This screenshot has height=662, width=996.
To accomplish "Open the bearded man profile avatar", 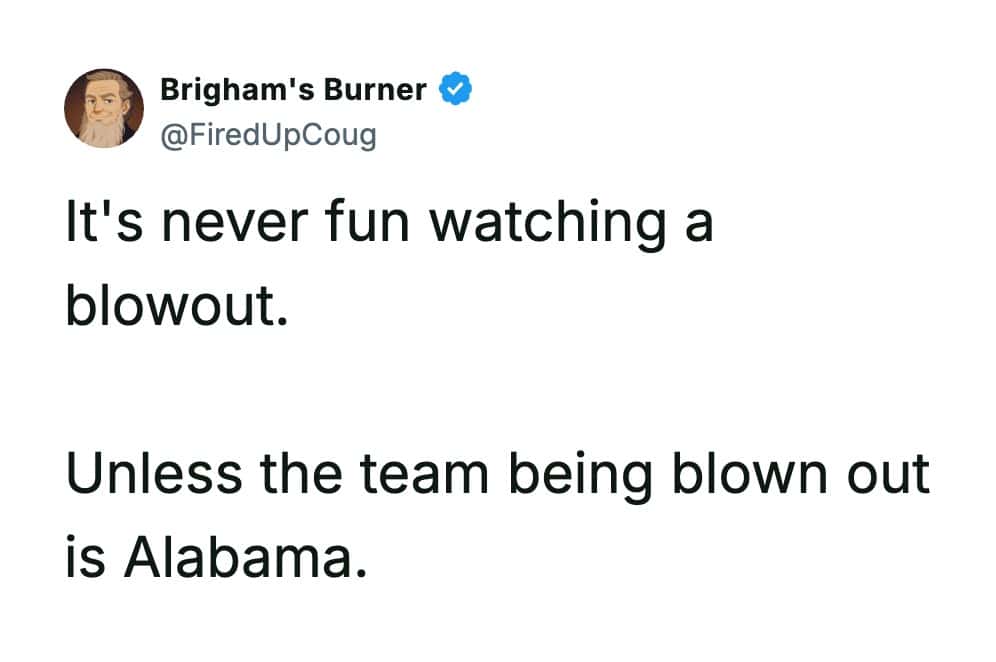I will click(104, 110).
